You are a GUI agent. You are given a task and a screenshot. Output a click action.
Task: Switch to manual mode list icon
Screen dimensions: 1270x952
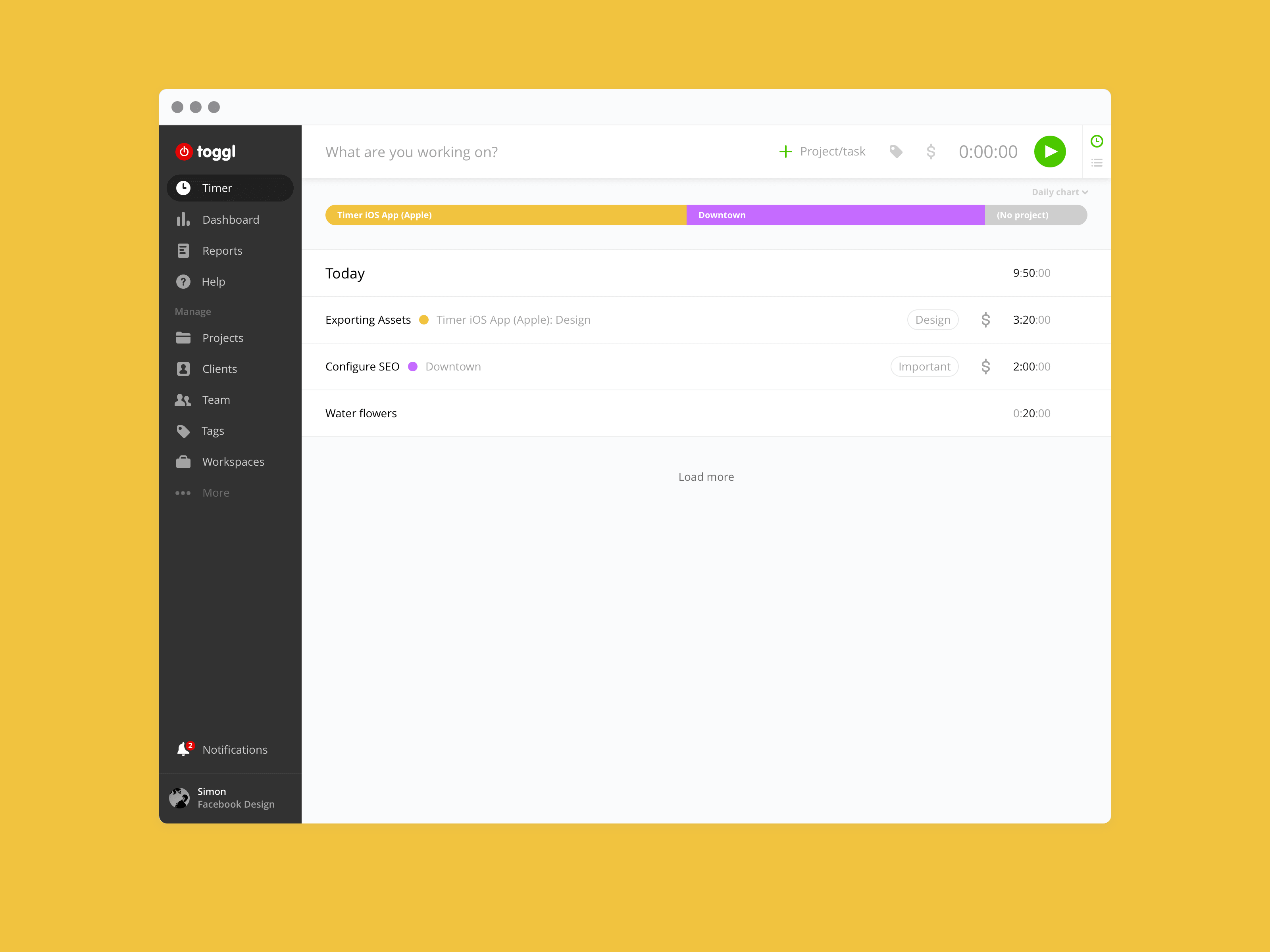1096,163
